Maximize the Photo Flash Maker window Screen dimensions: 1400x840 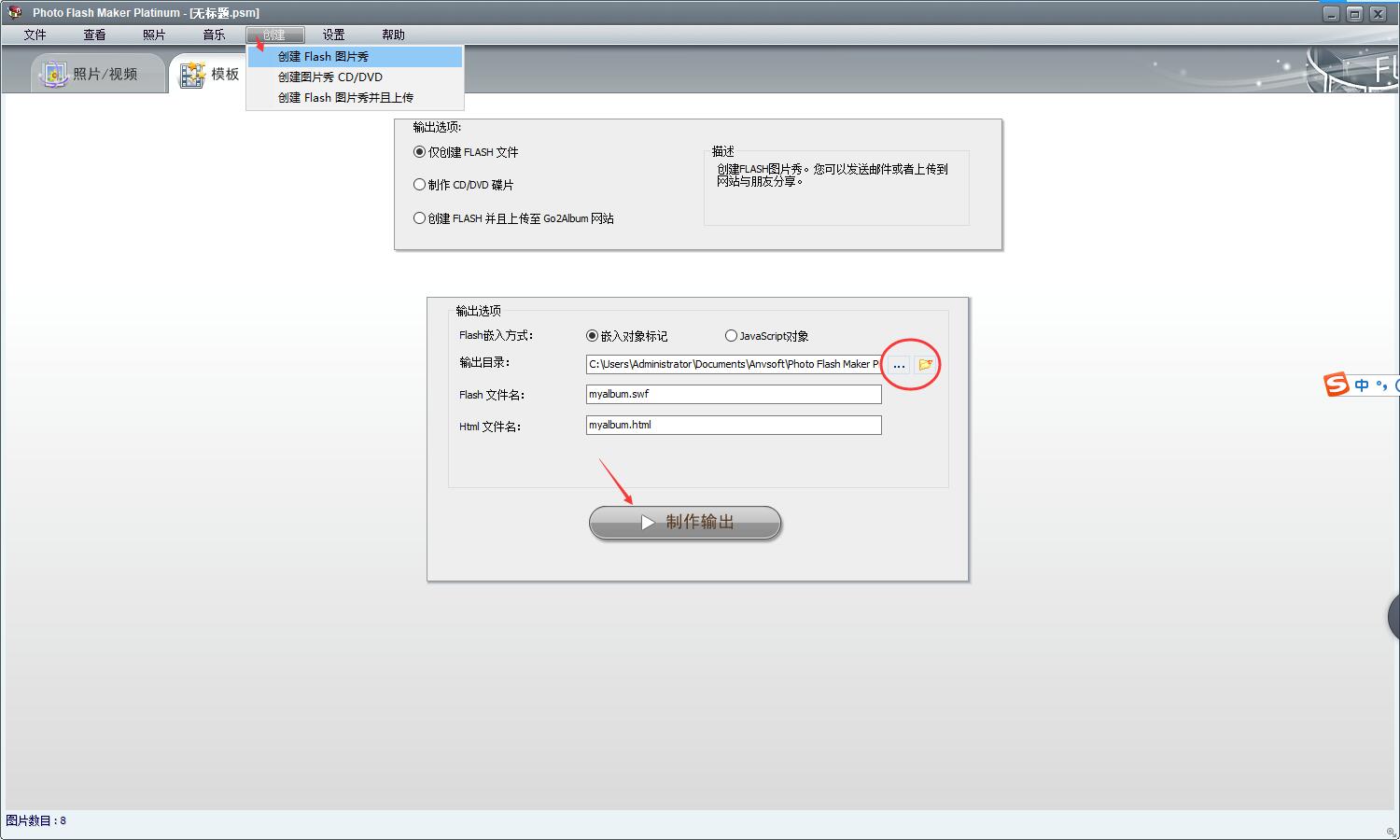[1354, 13]
